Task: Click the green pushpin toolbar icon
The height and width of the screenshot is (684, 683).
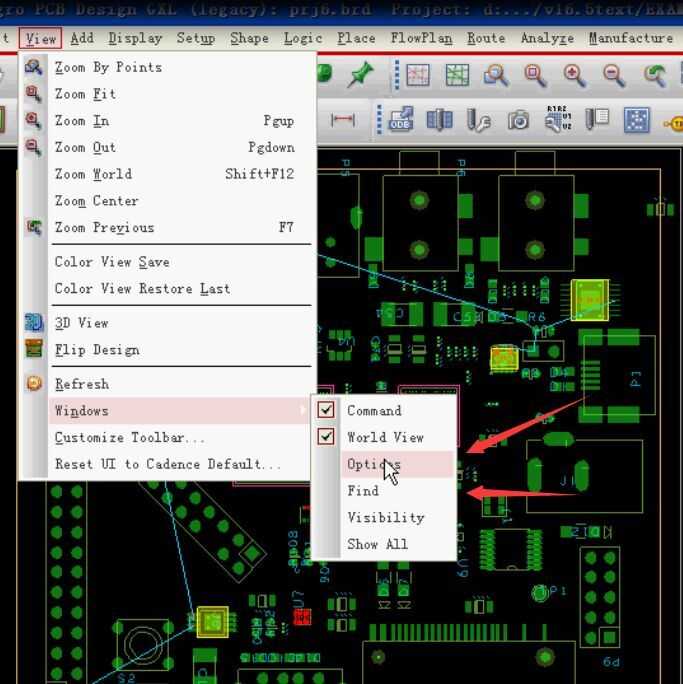Action: click(361, 74)
